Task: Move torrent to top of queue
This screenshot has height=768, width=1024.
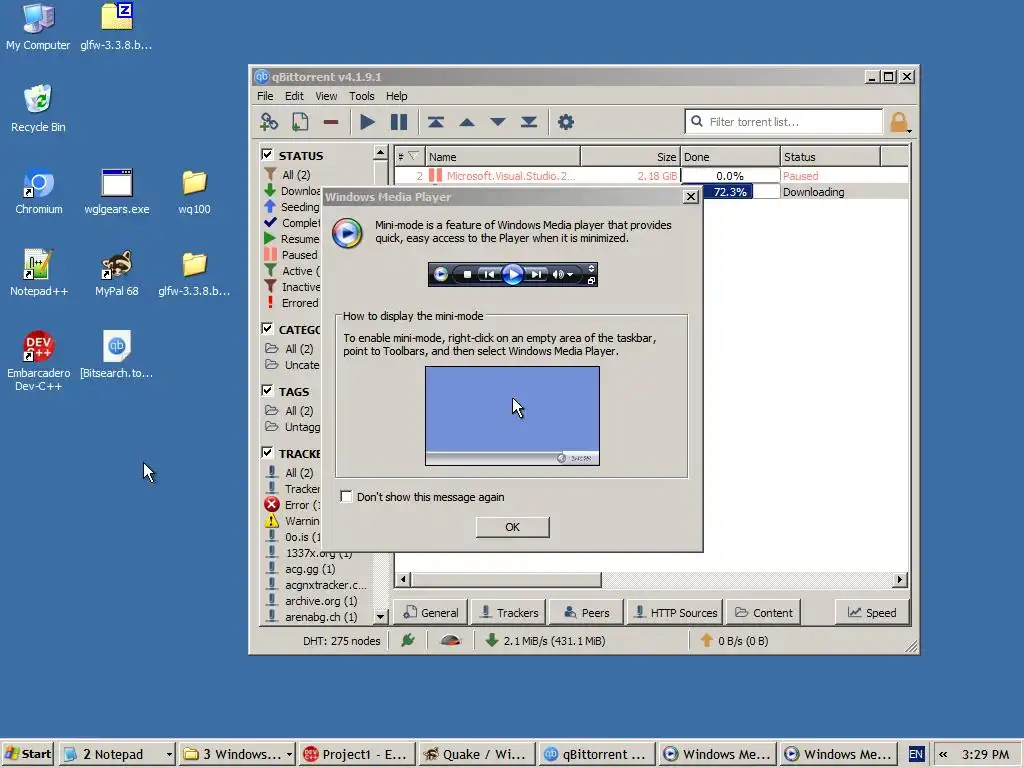Action: click(436, 122)
